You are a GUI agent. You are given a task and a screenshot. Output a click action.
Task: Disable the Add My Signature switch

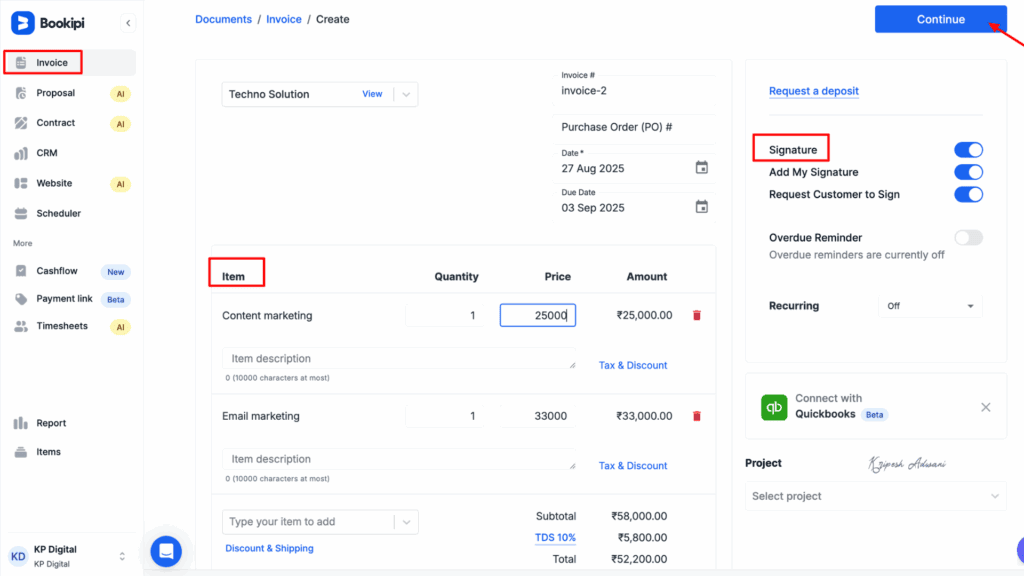968,172
